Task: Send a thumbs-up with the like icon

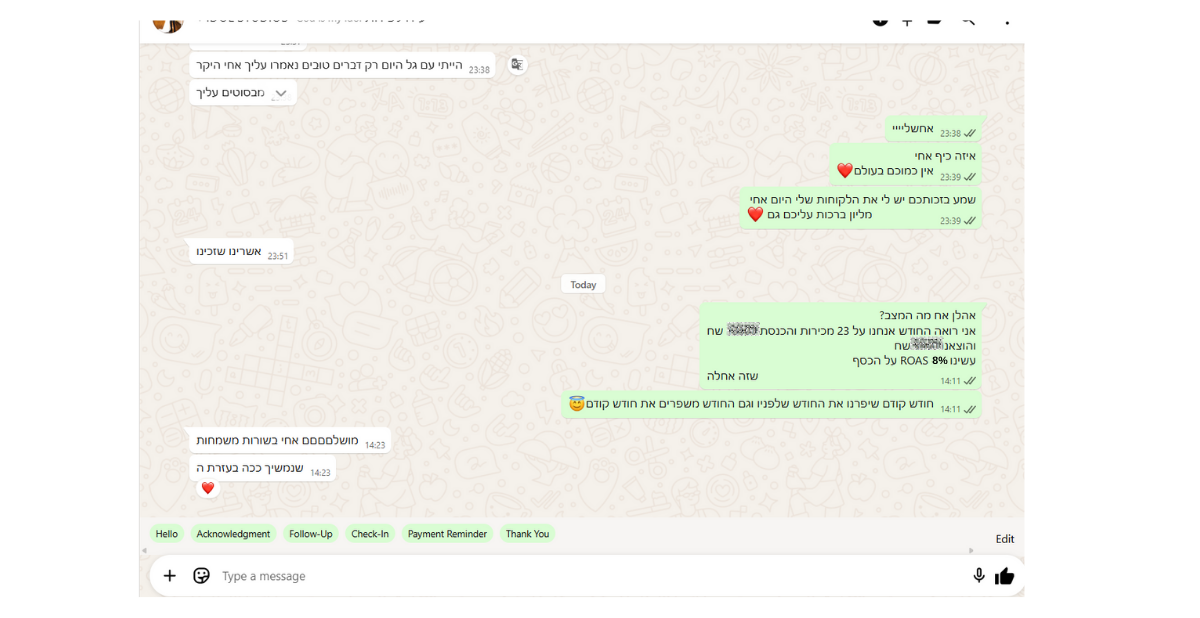Action: (1005, 576)
